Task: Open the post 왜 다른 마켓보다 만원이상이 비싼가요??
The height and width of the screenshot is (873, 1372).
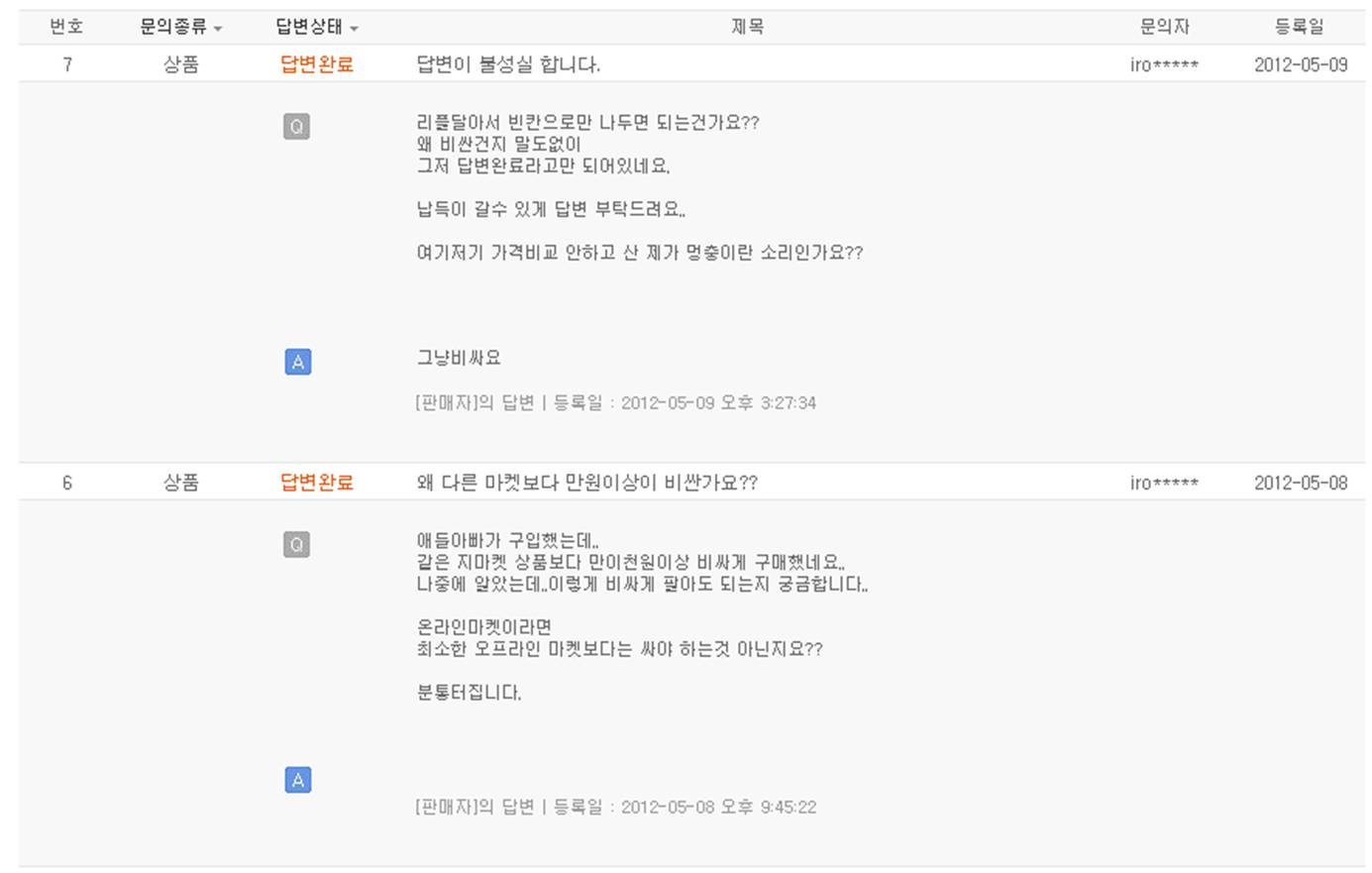Action: click(x=586, y=483)
